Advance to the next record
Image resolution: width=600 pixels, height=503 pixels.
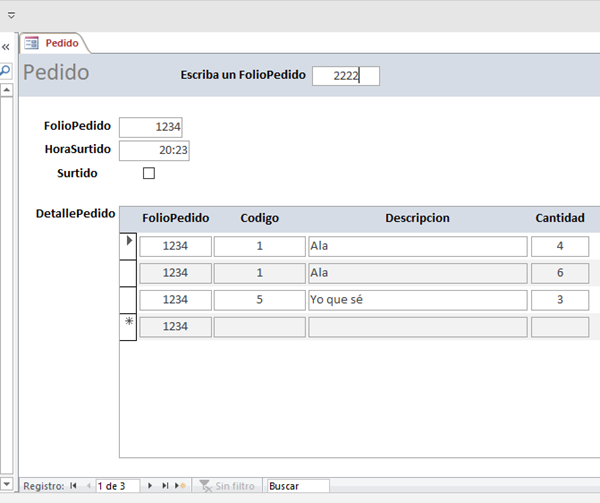click(x=151, y=485)
